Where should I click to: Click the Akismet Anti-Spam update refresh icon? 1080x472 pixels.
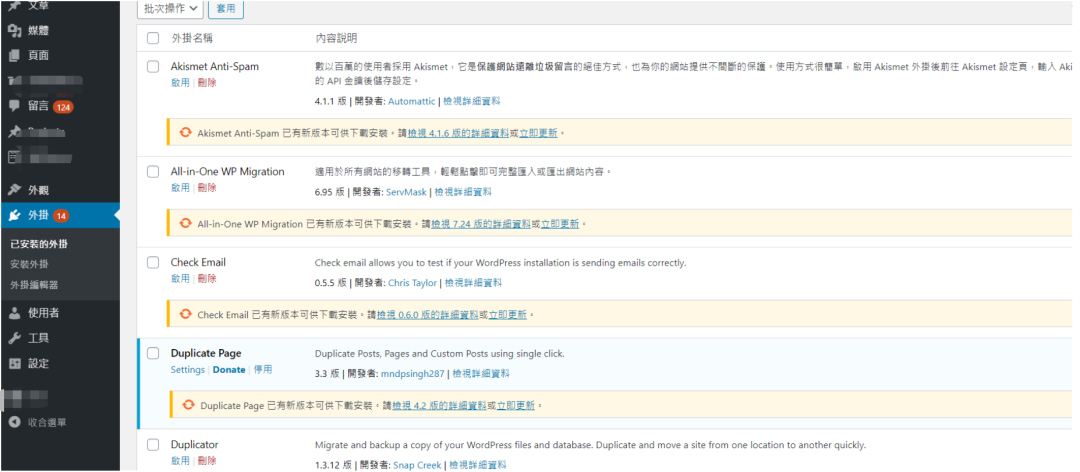(x=185, y=132)
